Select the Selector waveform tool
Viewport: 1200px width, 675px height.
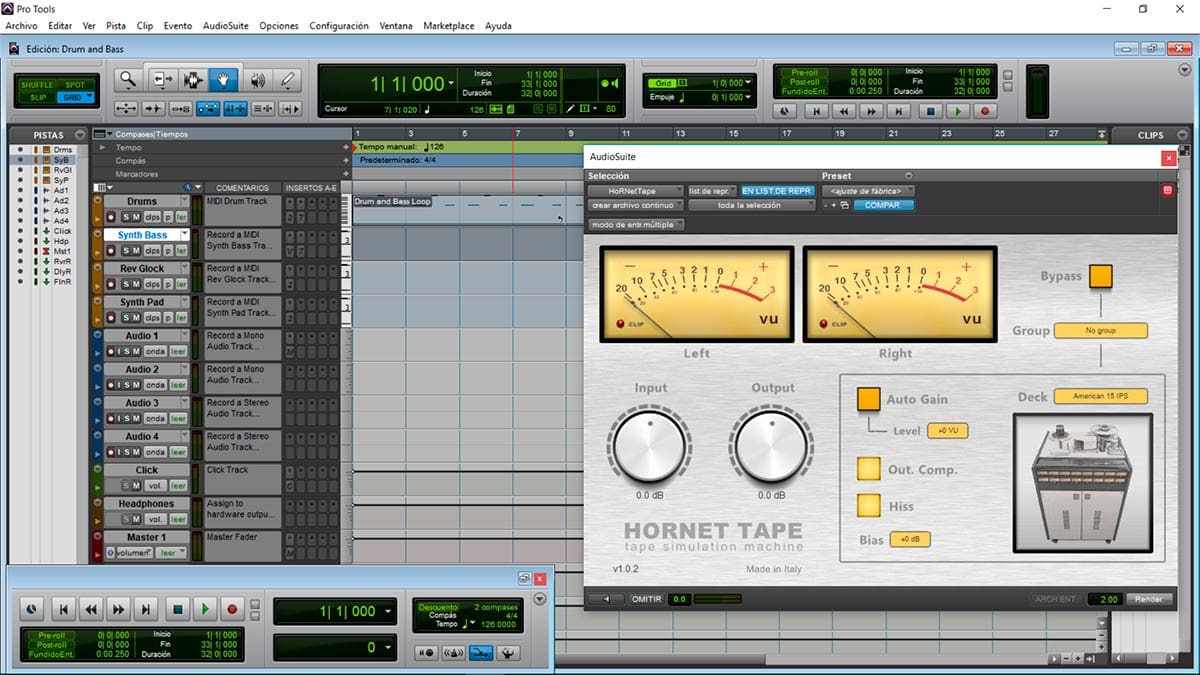point(192,80)
